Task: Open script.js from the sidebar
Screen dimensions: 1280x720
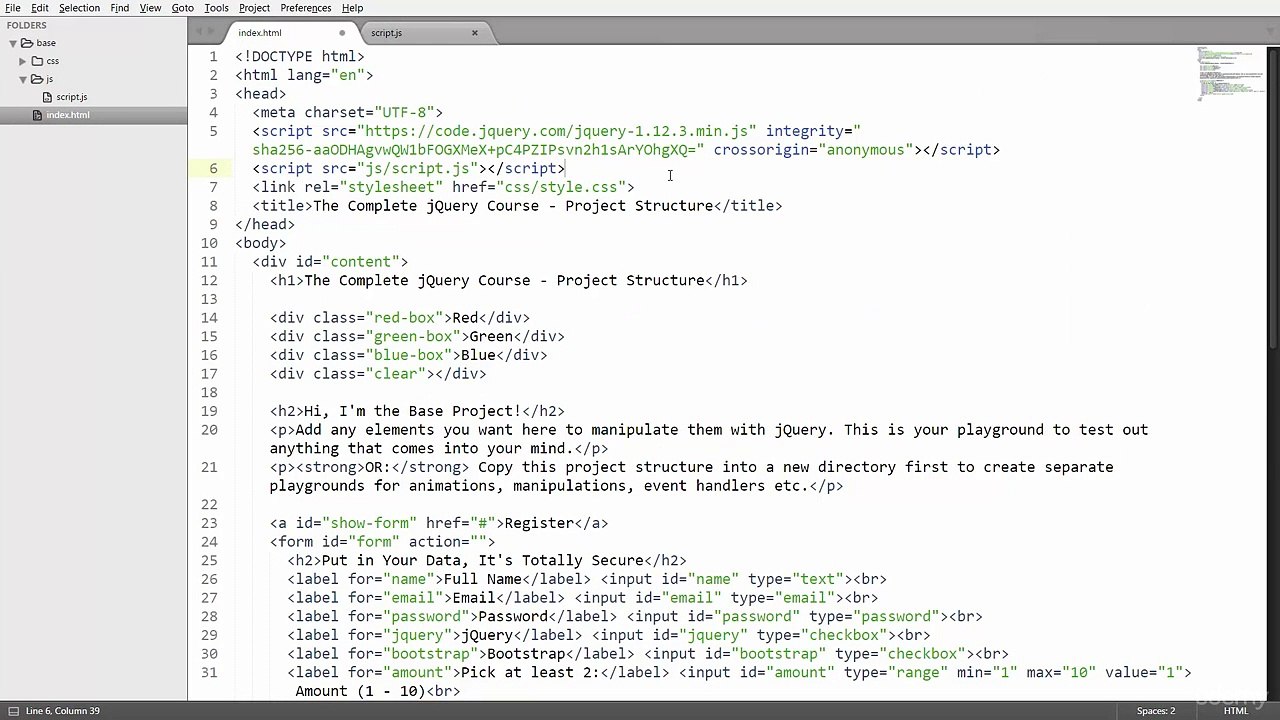Action: pos(71,97)
